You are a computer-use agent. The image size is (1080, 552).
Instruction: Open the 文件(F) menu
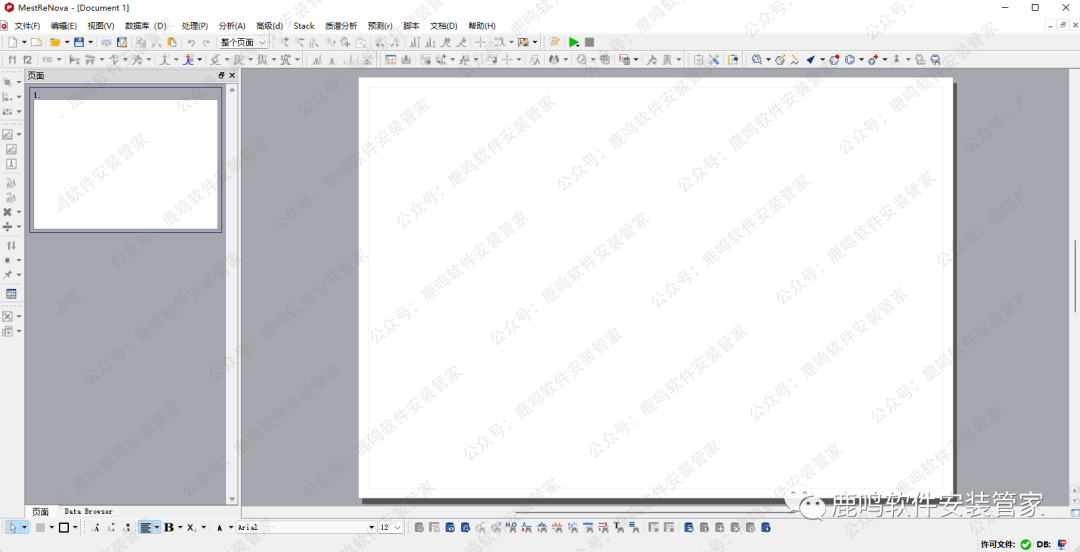point(27,25)
